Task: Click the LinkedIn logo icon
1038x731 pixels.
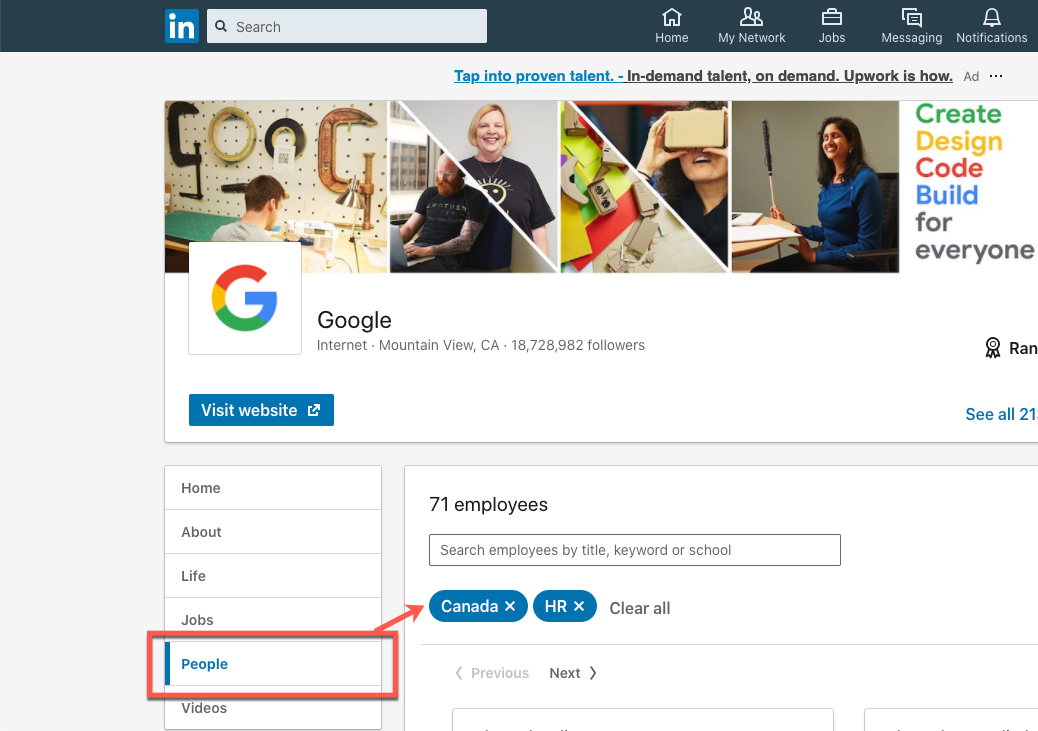Action: [181, 26]
